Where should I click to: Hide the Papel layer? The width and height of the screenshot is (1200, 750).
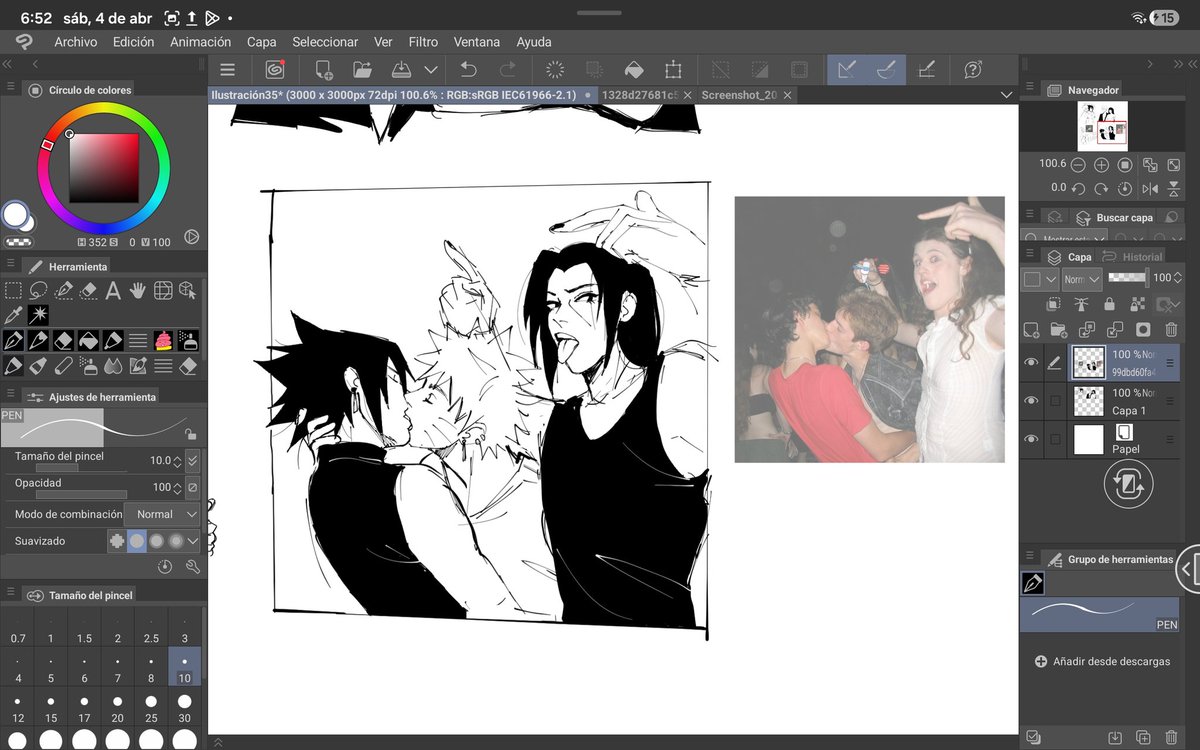[1032, 439]
